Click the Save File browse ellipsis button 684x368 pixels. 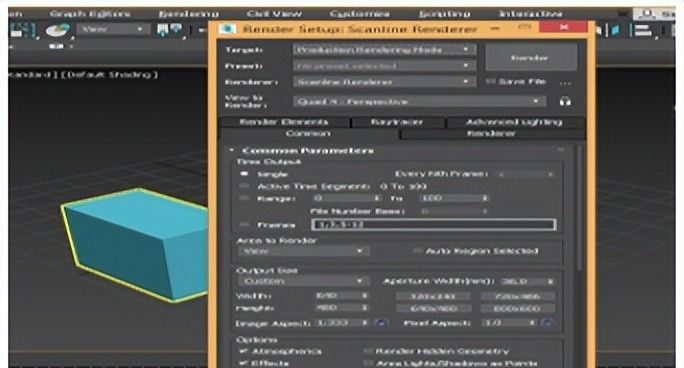point(565,82)
